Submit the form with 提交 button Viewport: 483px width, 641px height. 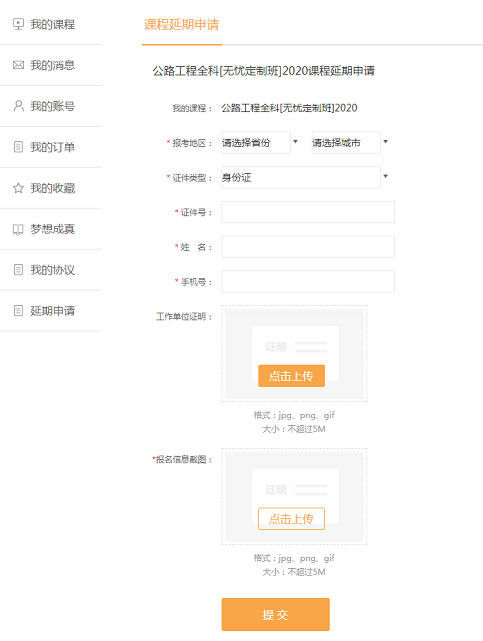click(276, 614)
